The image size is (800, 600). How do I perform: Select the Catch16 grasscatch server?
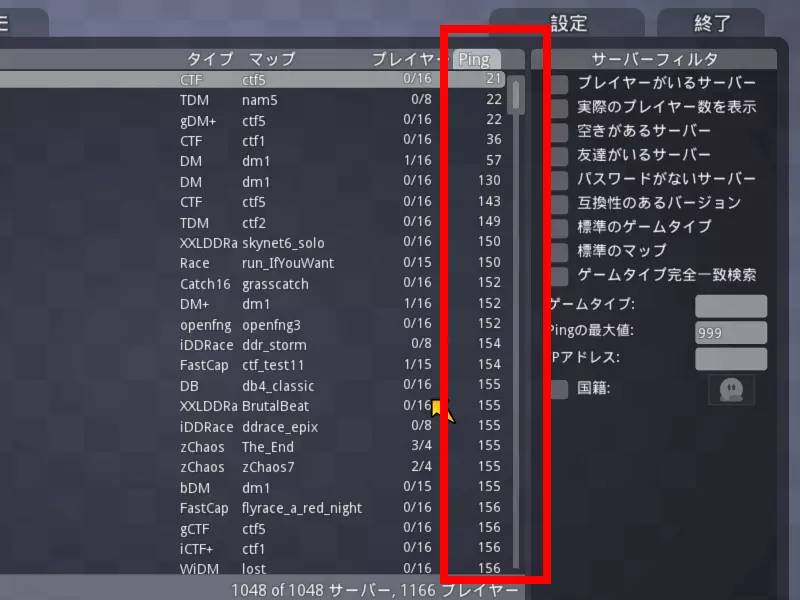[x=253, y=283]
